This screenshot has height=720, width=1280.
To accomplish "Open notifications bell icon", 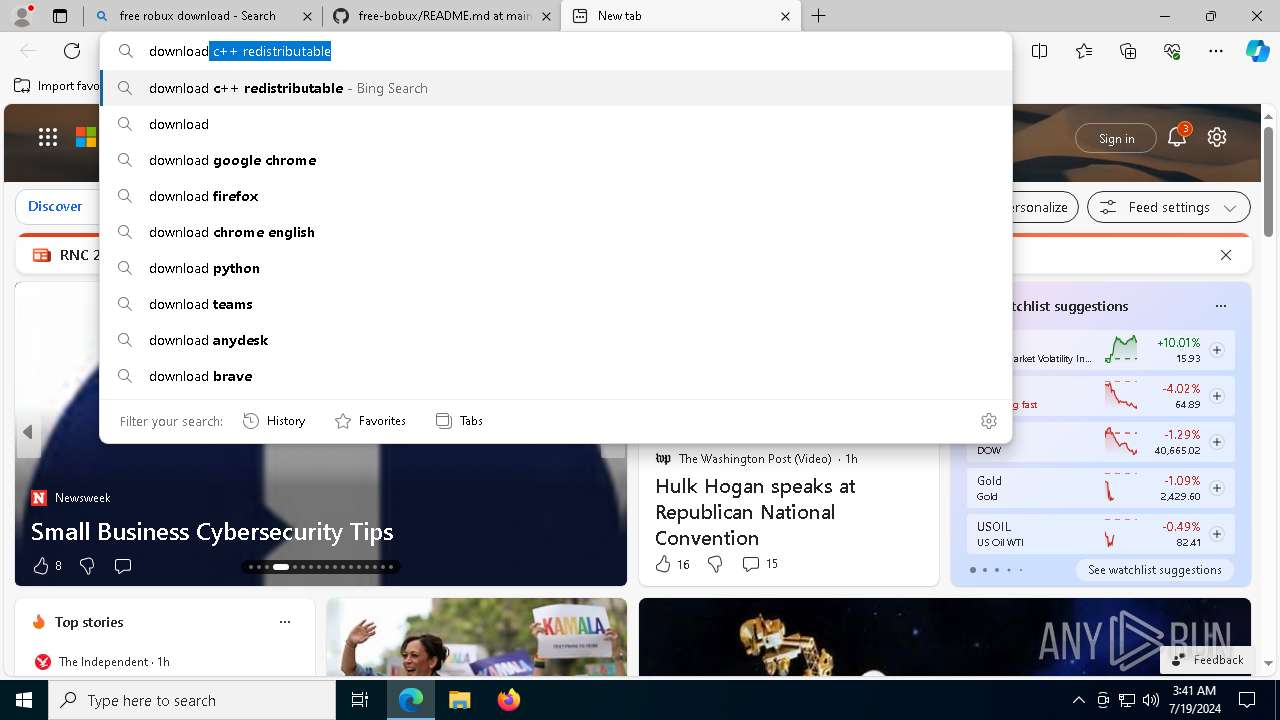I will pos(1177,138).
